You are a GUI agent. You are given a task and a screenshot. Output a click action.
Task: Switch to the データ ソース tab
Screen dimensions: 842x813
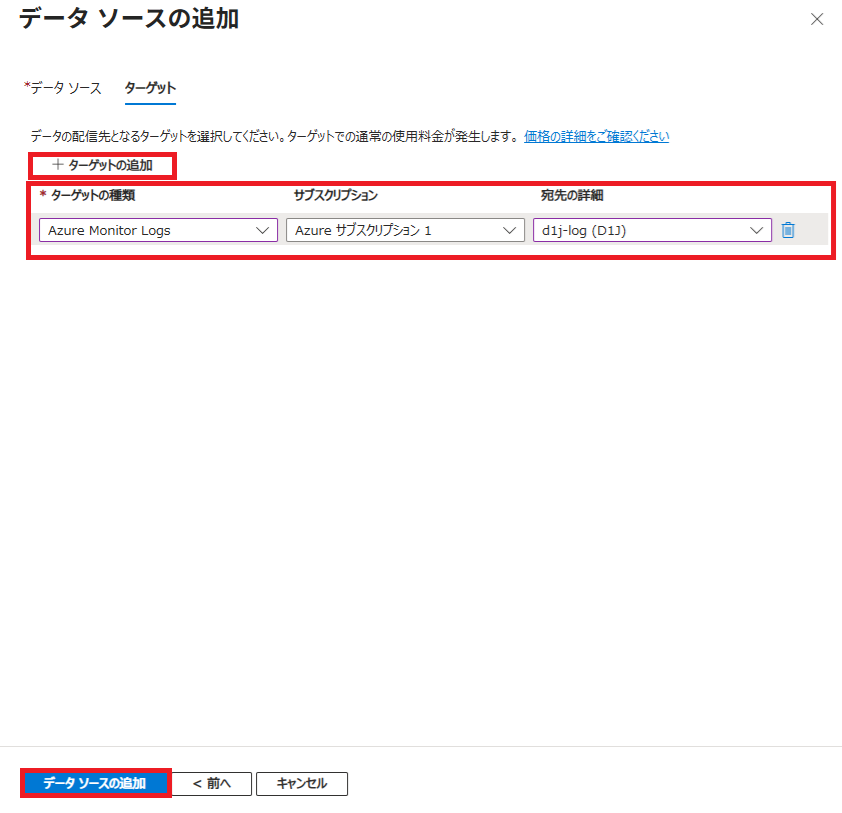65,88
